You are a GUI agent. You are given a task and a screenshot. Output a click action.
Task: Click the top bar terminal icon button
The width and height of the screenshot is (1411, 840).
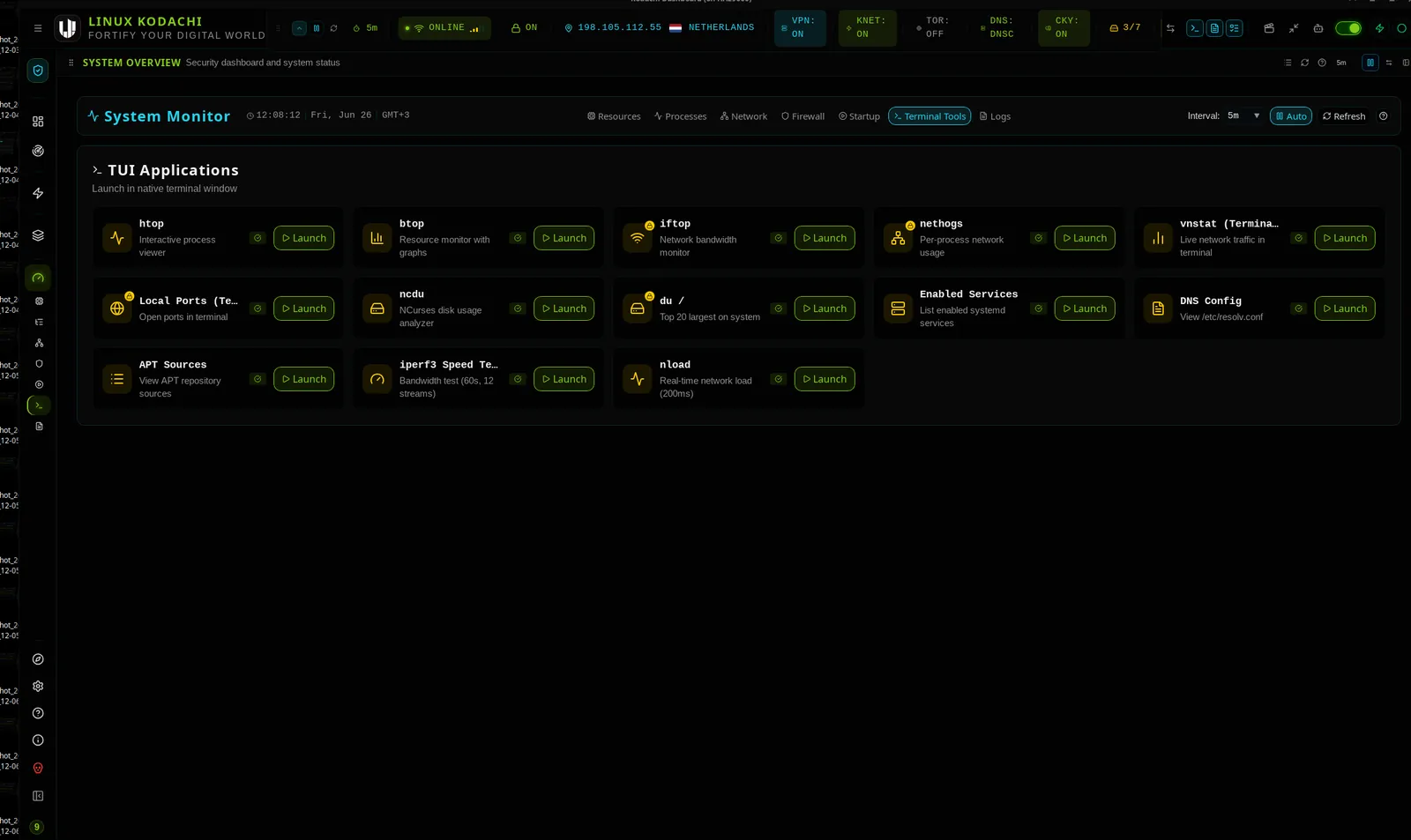click(x=1195, y=28)
